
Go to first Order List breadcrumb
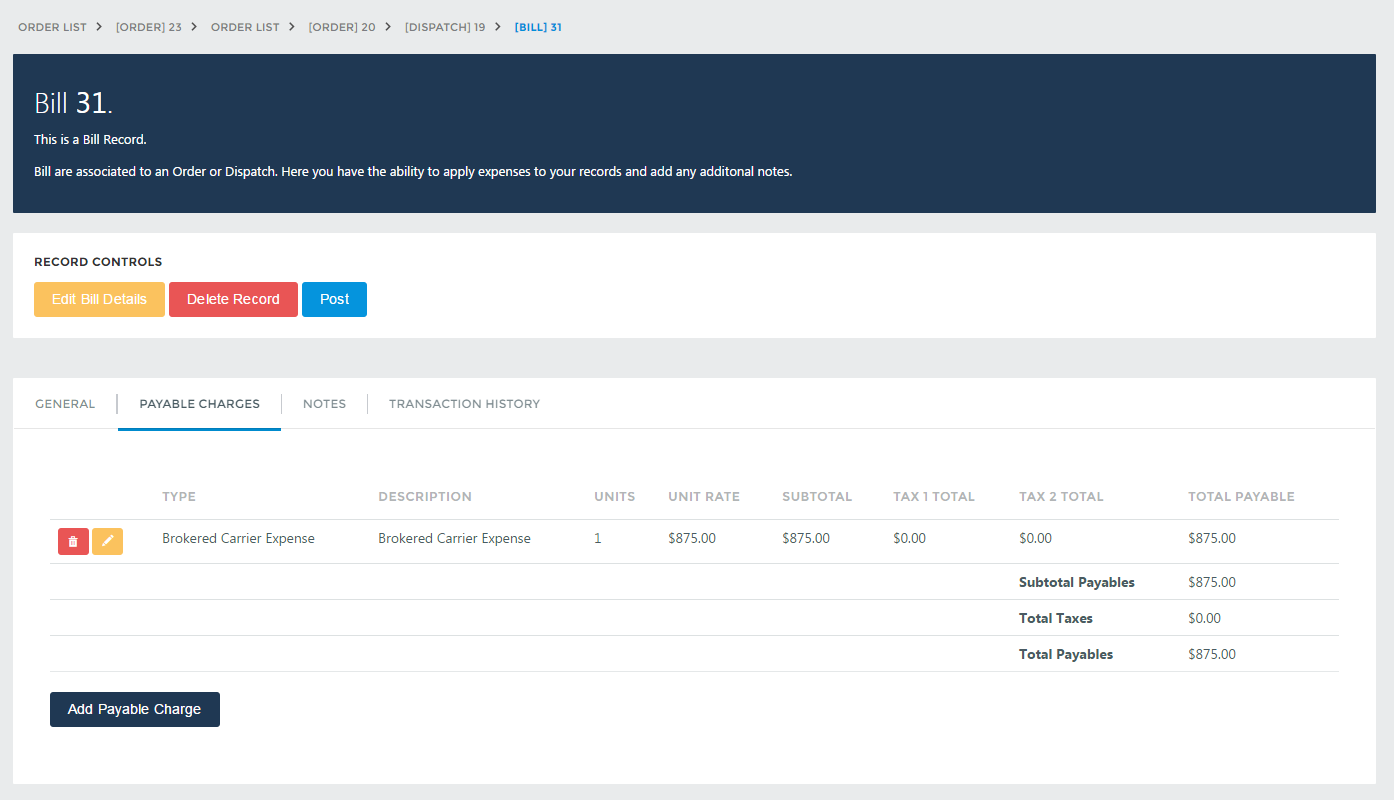point(52,27)
